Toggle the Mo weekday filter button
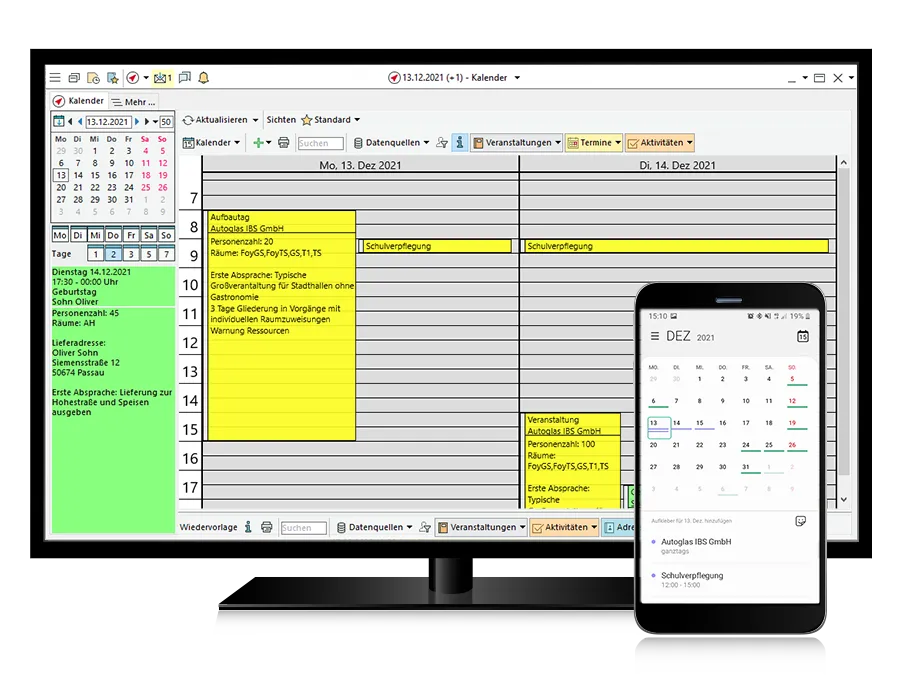Image resolution: width=900 pixels, height=675 pixels. (x=61, y=235)
